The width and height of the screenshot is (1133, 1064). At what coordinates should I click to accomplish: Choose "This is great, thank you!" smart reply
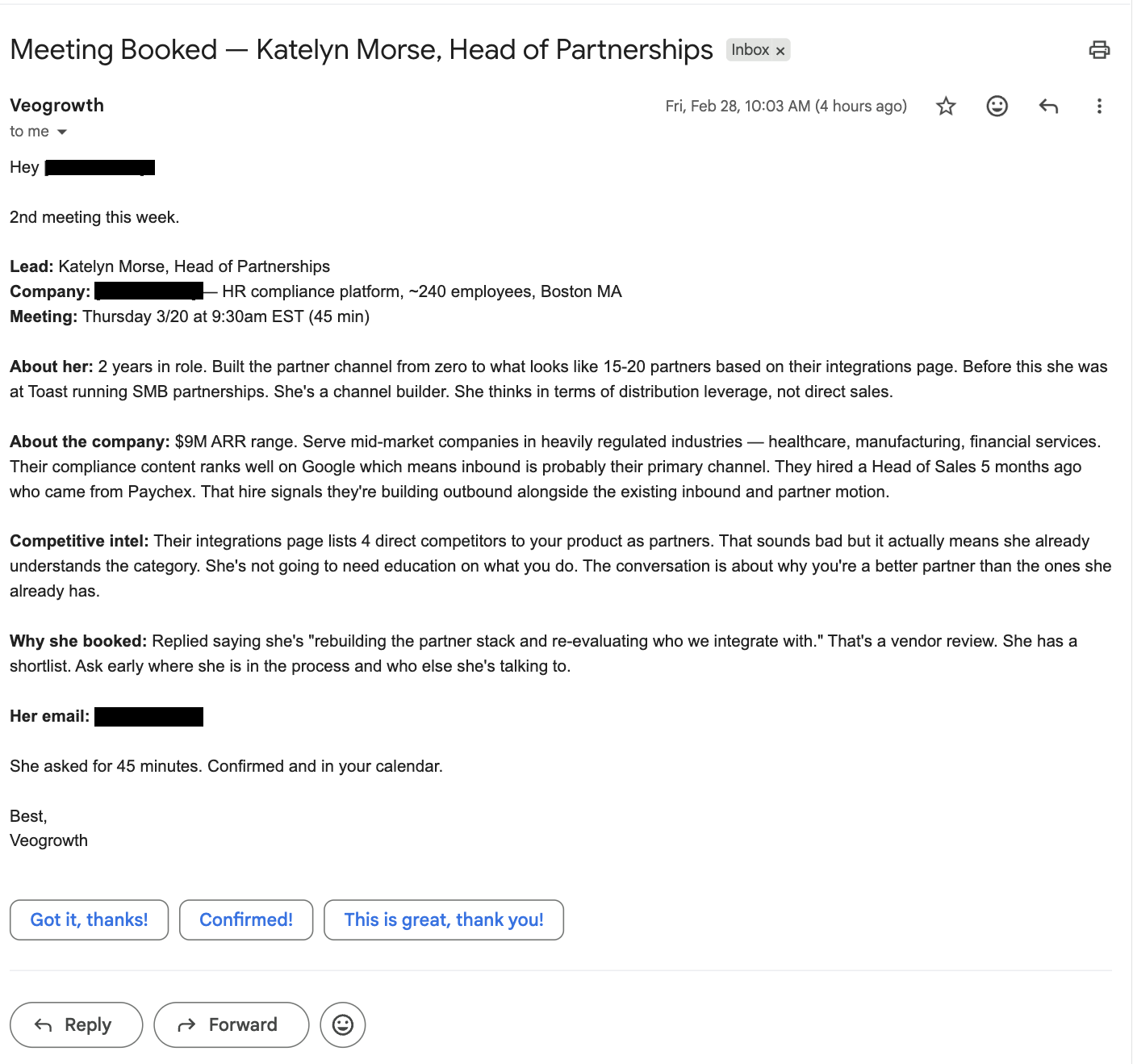(x=443, y=919)
